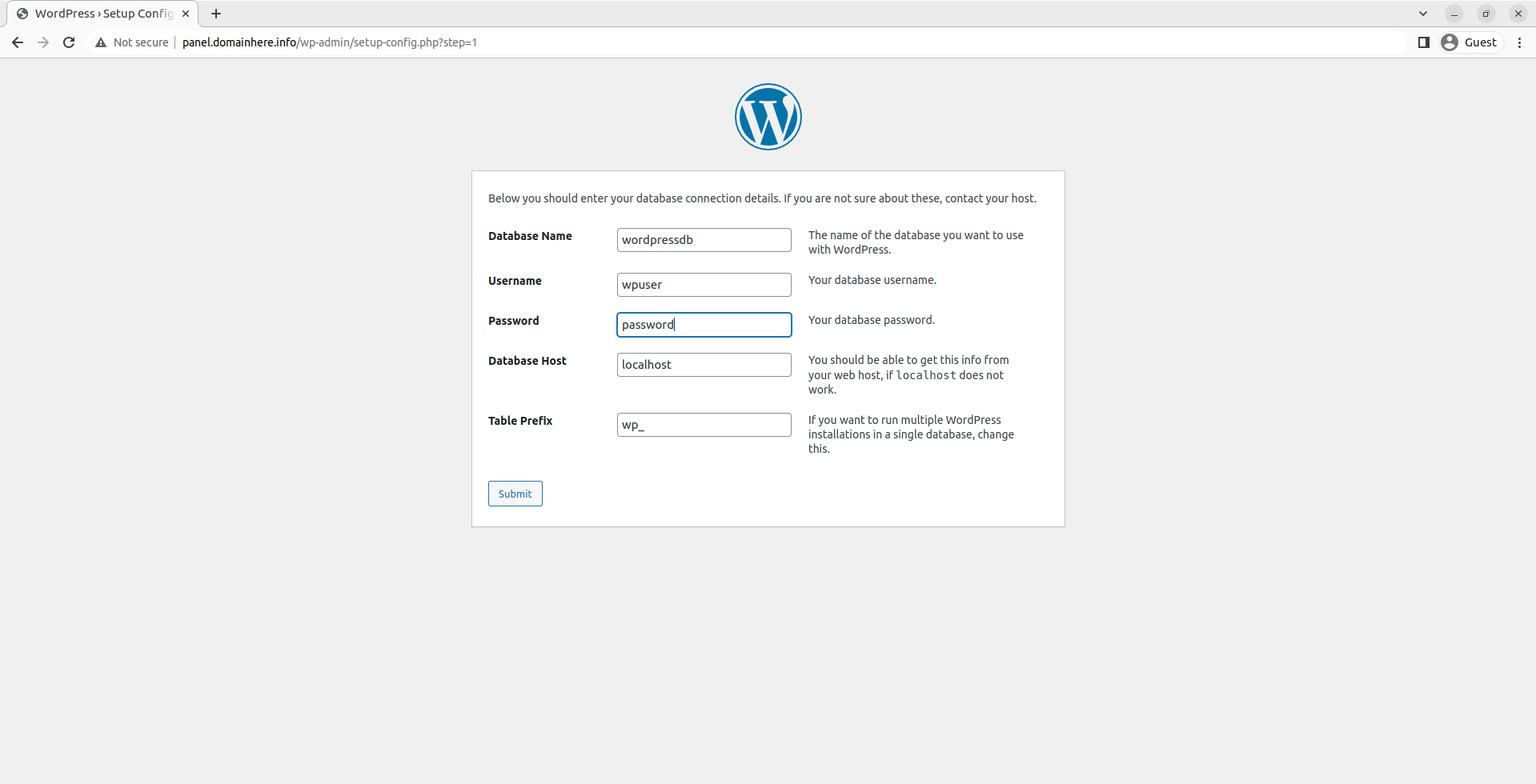This screenshot has width=1536, height=784.
Task: Click the Table Prefix field
Action: click(704, 425)
